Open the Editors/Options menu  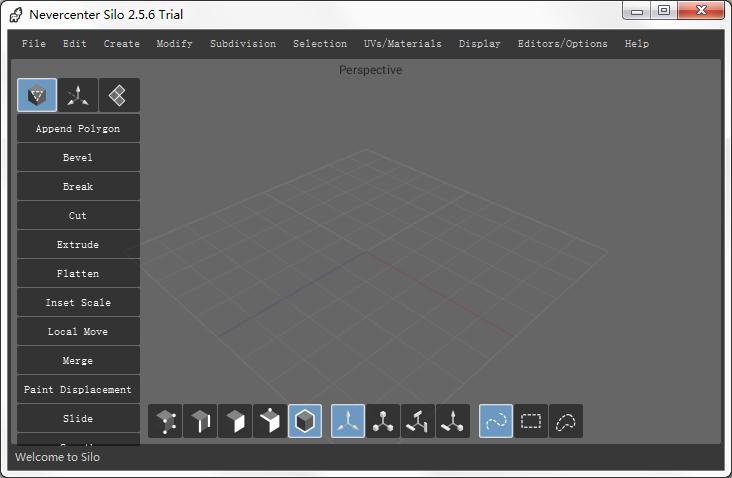563,43
